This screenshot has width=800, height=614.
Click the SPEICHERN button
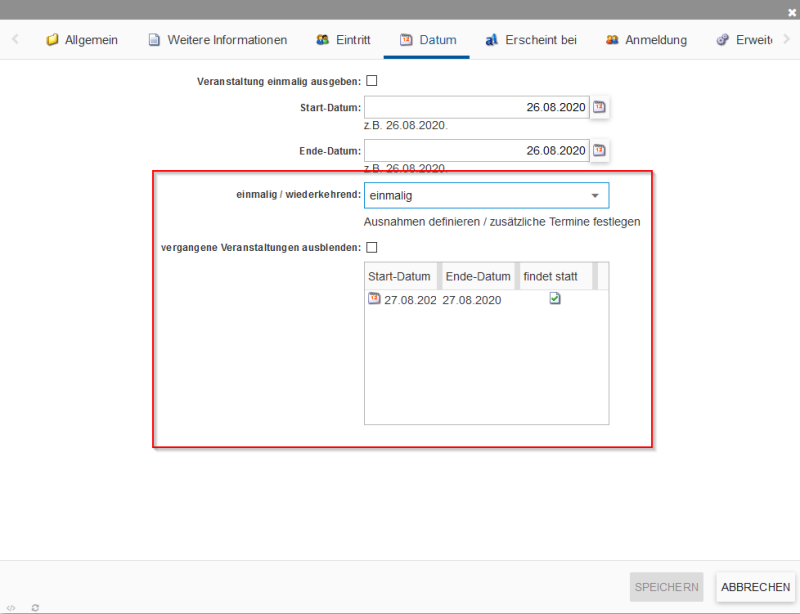click(x=666, y=587)
